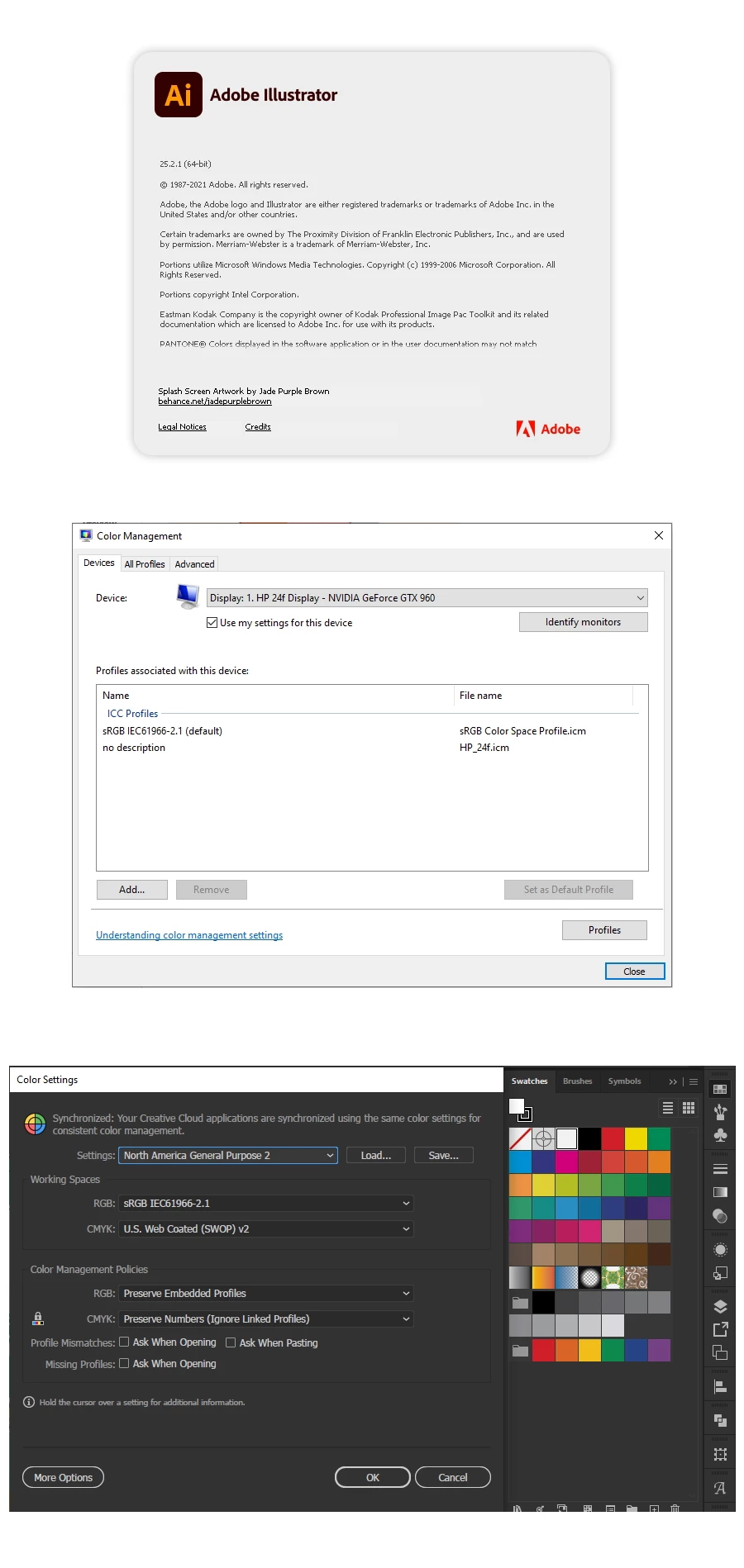Open the Symbols panel dock icon

coord(720,1135)
